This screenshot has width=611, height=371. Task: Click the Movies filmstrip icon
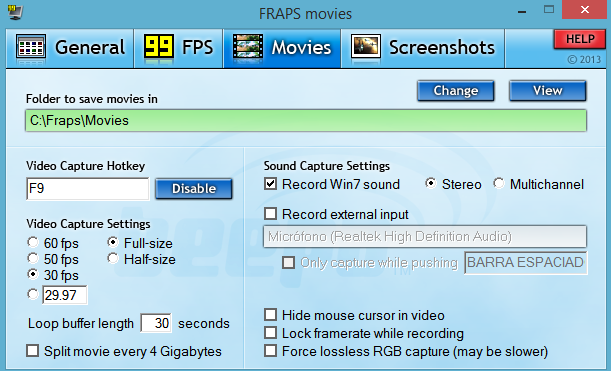click(x=248, y=47)
